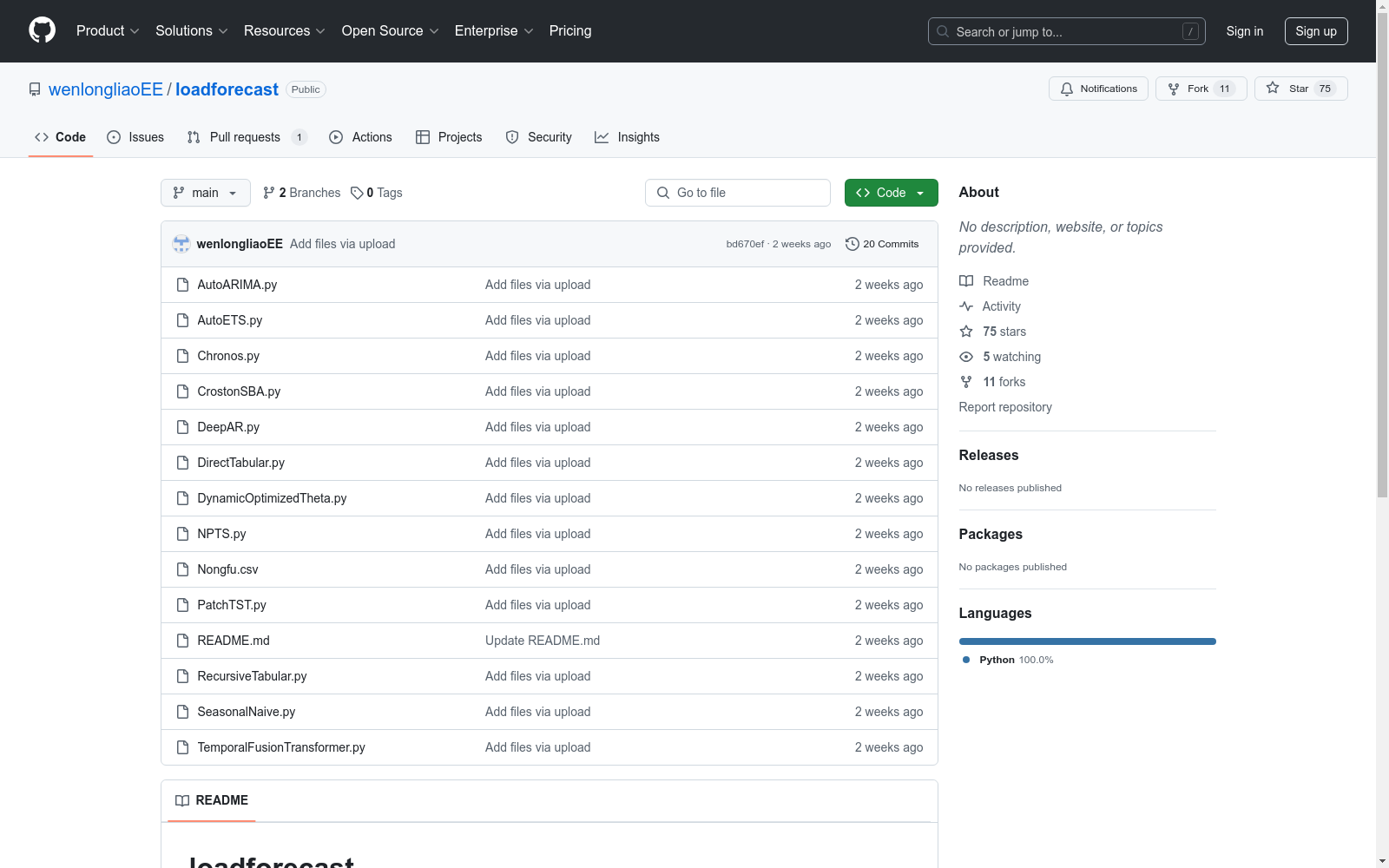Viewport: 1389px width, 868px height.
Task: Click the file icon for README.md
Action: coord(182,641)
